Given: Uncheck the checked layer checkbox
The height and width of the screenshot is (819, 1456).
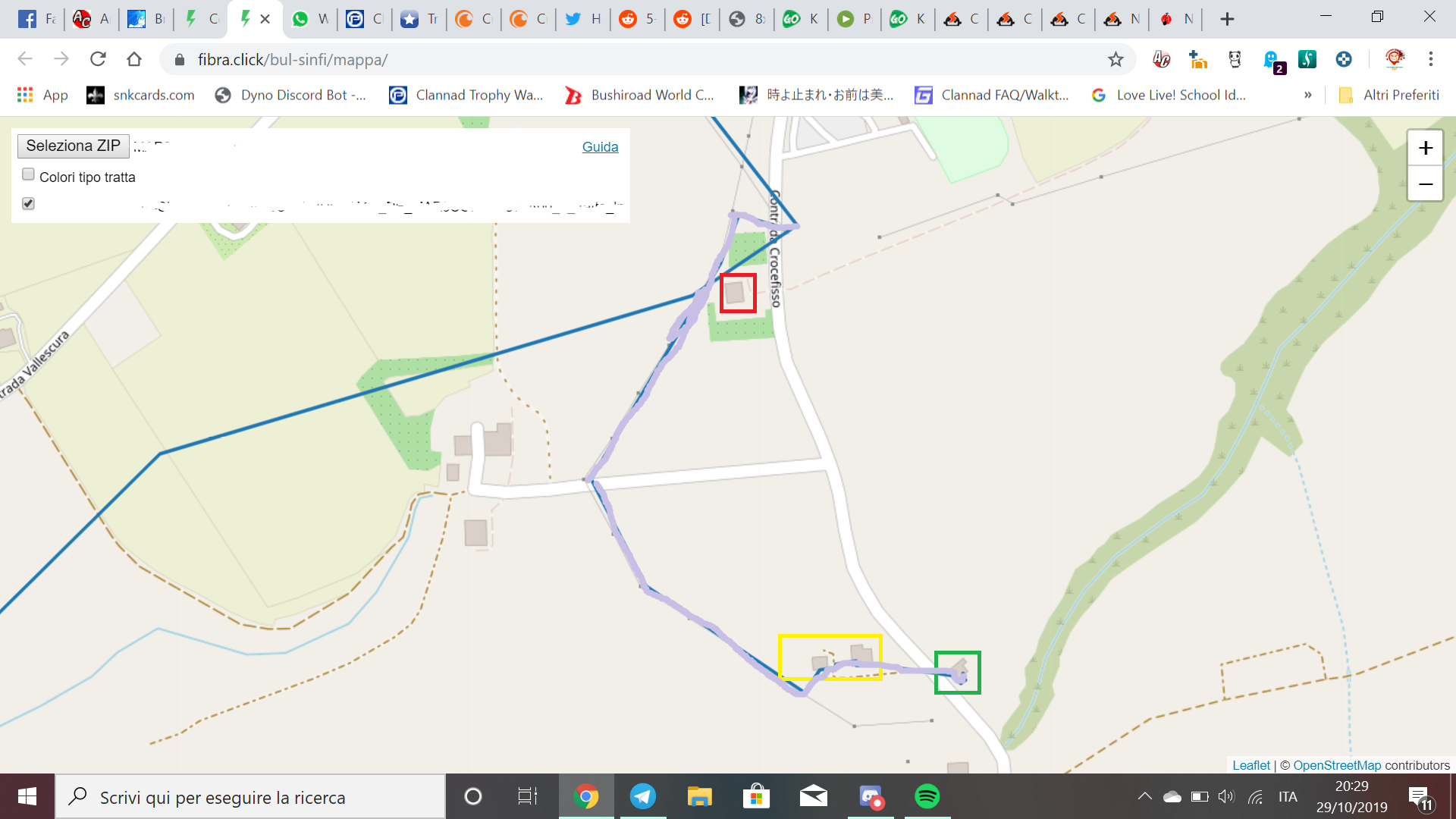Looking at the screenshot, I should click(29, 203).
